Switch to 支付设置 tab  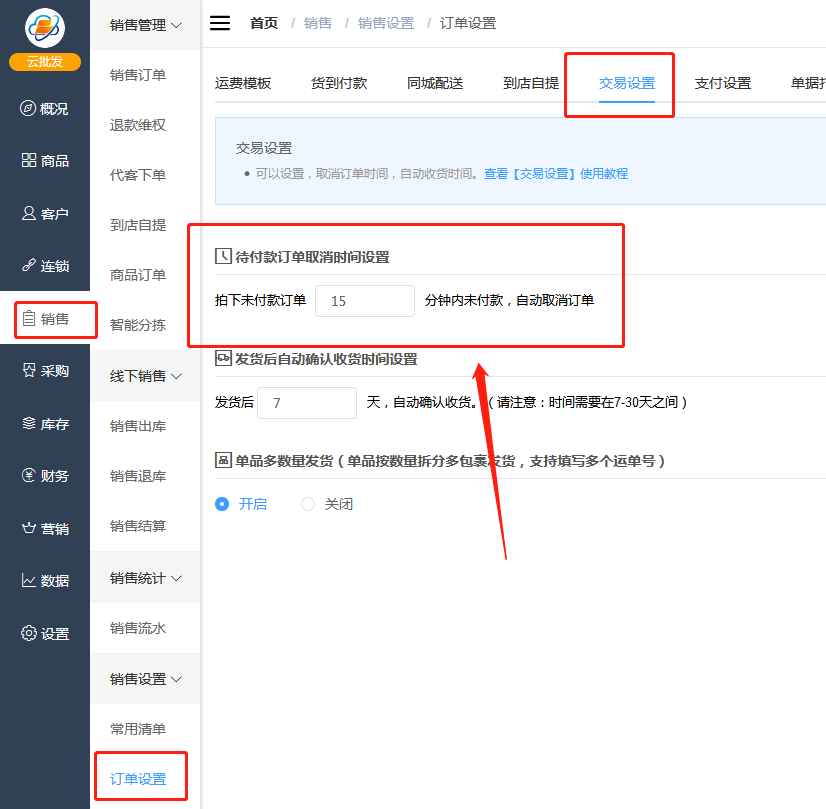[x=723, y=83]
